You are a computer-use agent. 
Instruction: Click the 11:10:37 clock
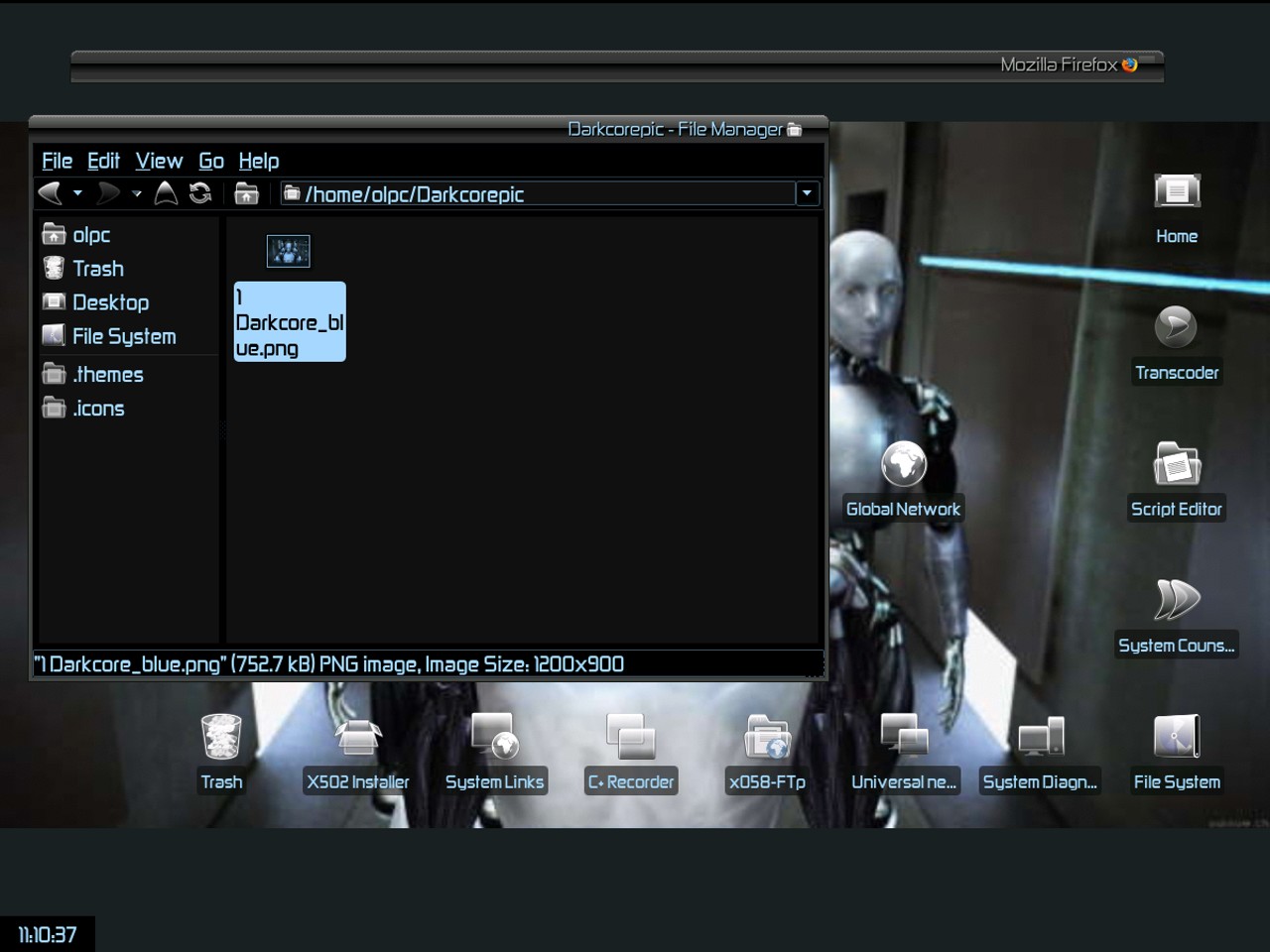48,934
